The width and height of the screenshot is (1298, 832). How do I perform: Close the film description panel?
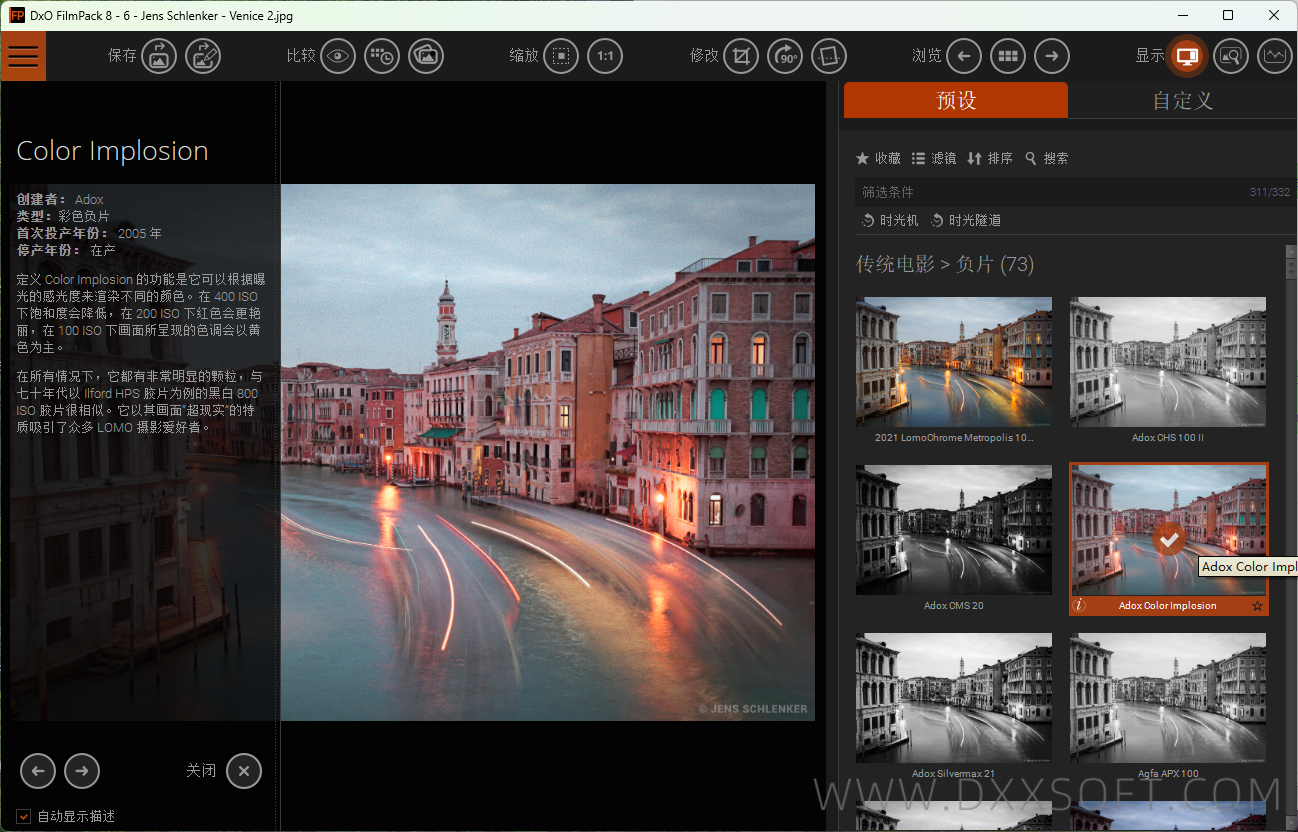pos(244,770)
